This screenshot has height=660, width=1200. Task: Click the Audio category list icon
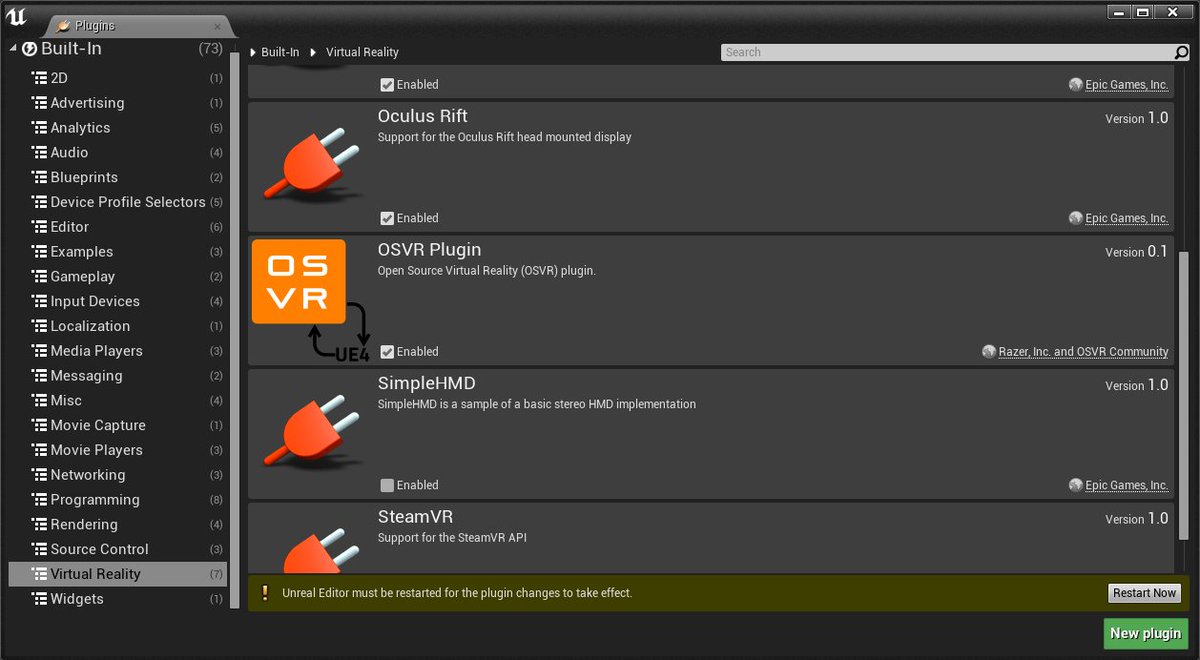(39, 153)
